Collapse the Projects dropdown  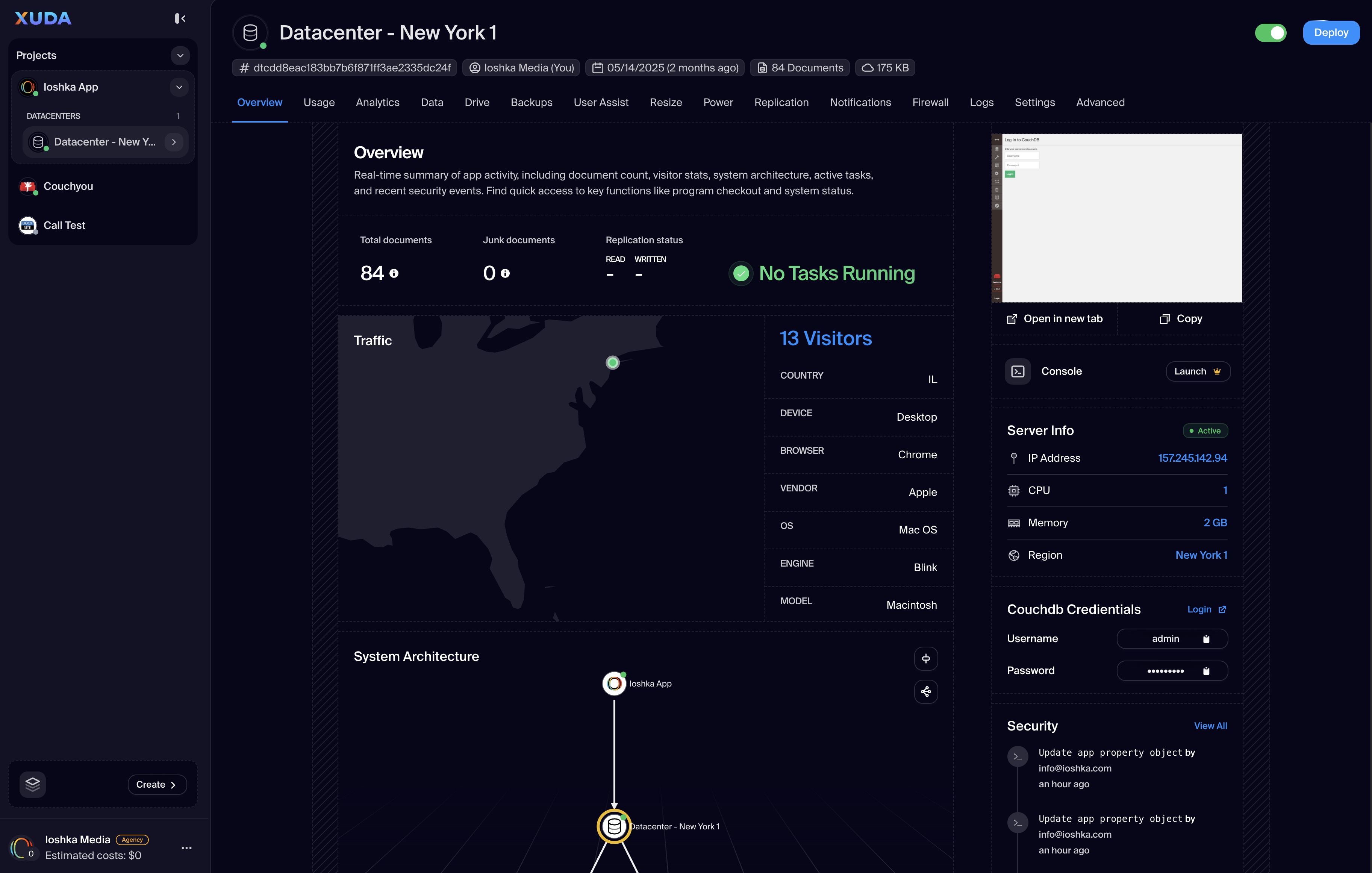180,55
